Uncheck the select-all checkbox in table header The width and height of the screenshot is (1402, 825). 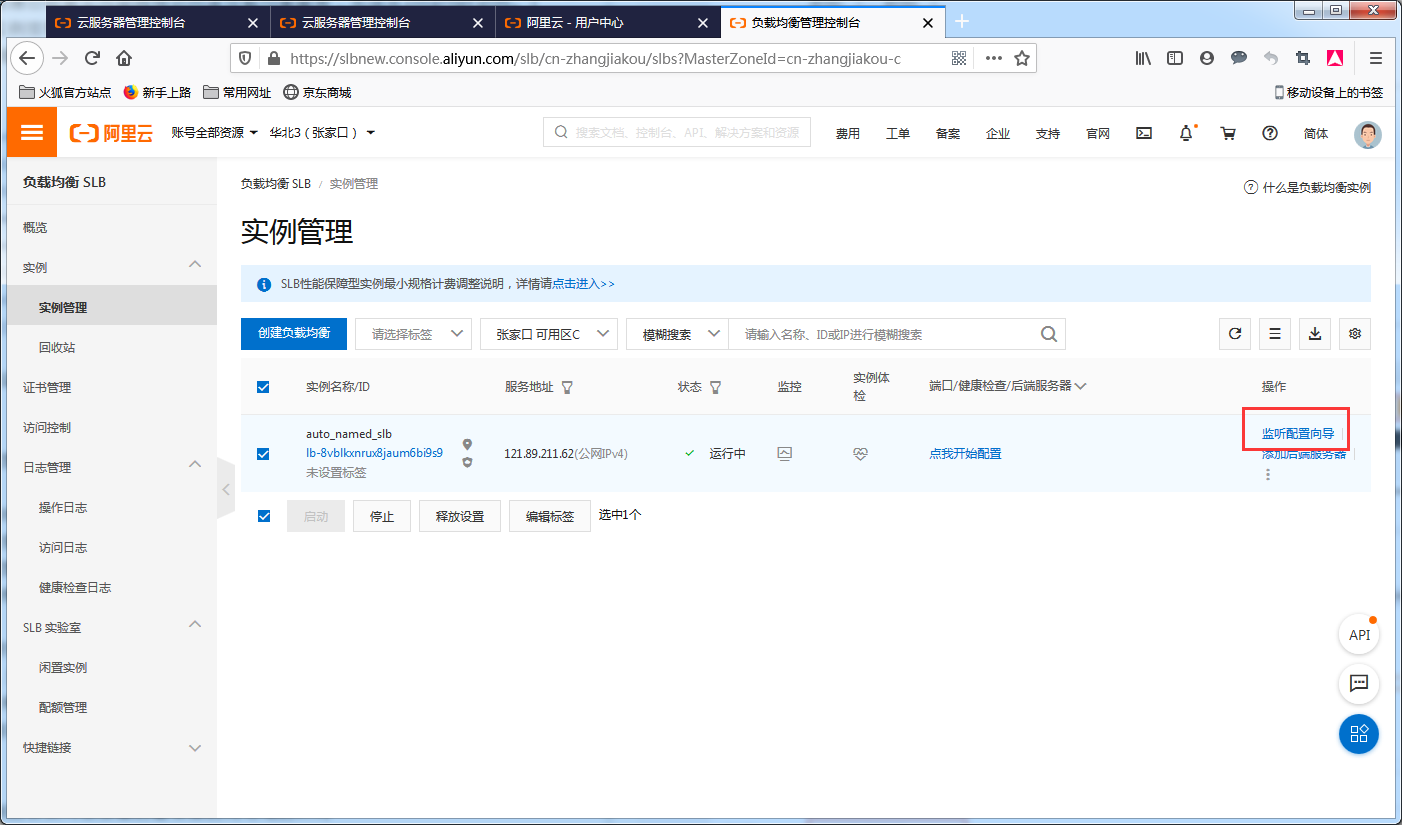(263, 387)
